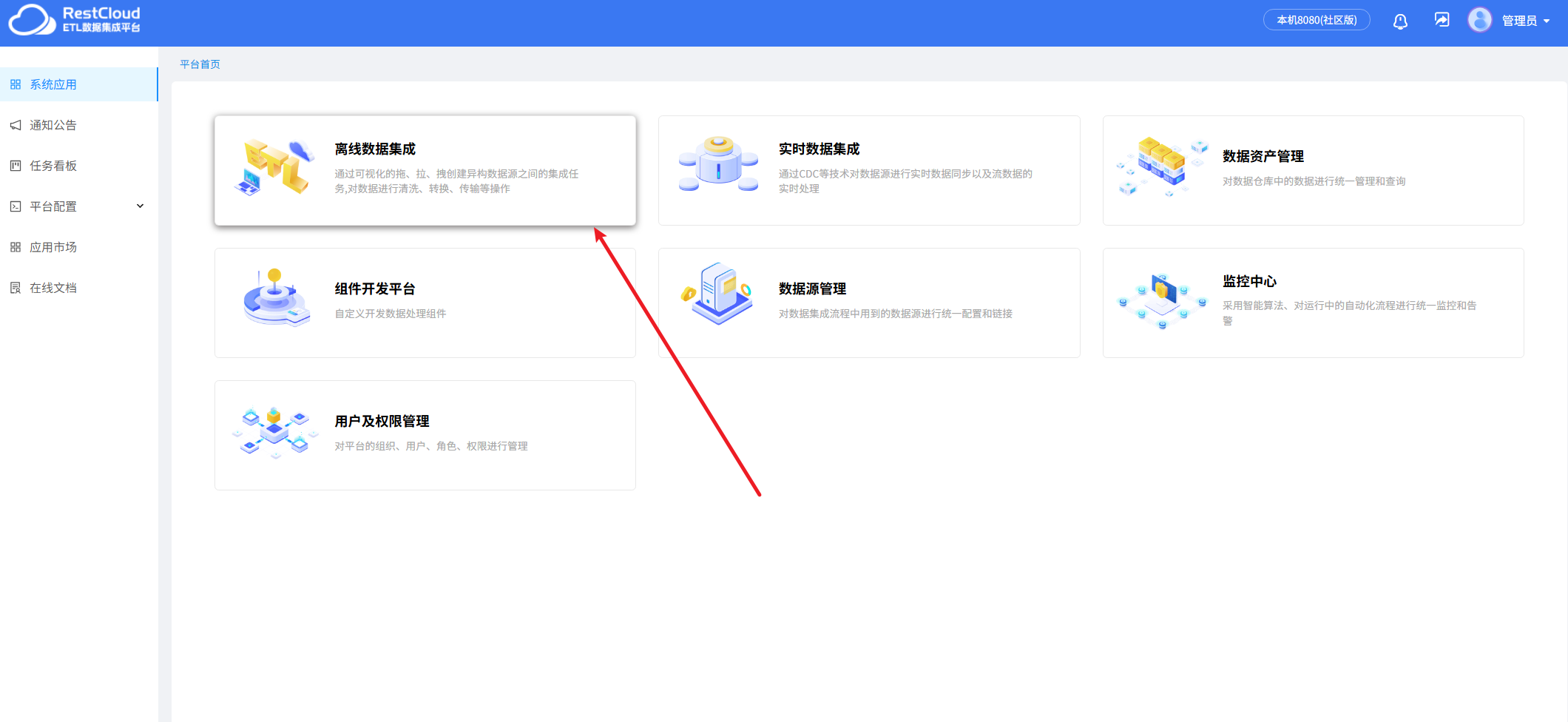Click the RestCloud logo
This screenshot has width=1568, height=722.
tap(73, 21)
